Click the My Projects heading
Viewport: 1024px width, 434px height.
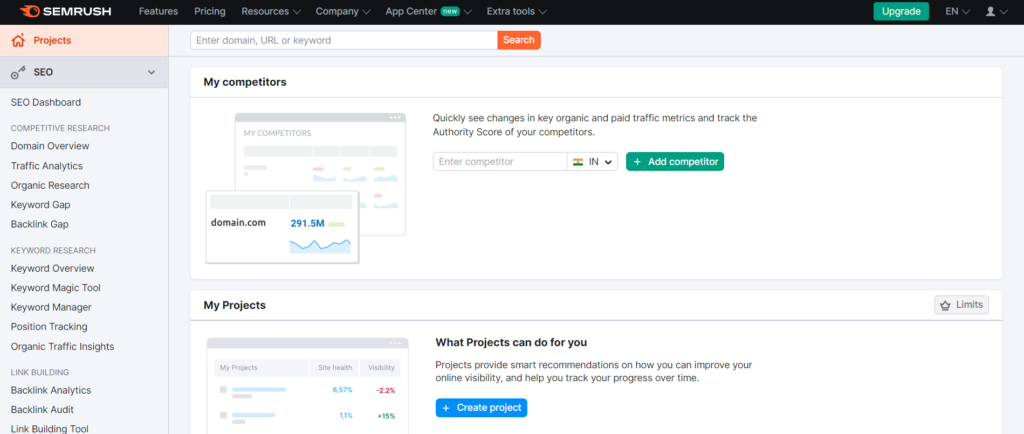pyautogui.click(x=234, y=305)
